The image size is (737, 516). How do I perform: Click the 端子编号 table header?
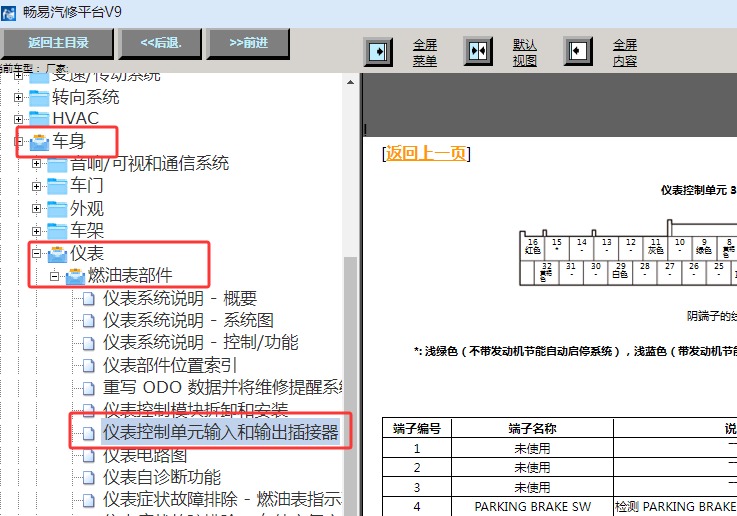click(x=417, y=428)
